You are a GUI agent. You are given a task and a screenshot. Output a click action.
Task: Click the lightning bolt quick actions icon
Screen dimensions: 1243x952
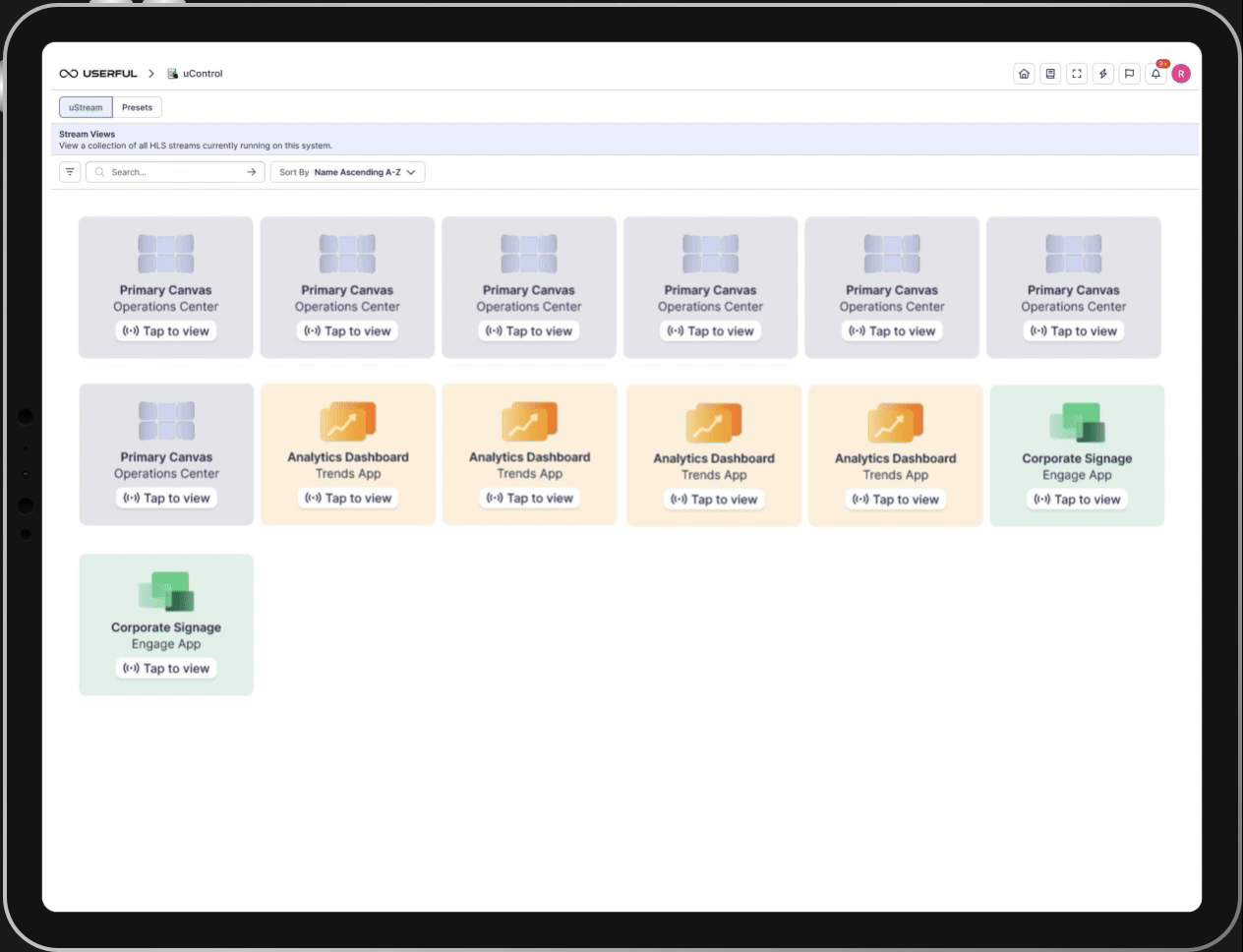pos(1103,73)
